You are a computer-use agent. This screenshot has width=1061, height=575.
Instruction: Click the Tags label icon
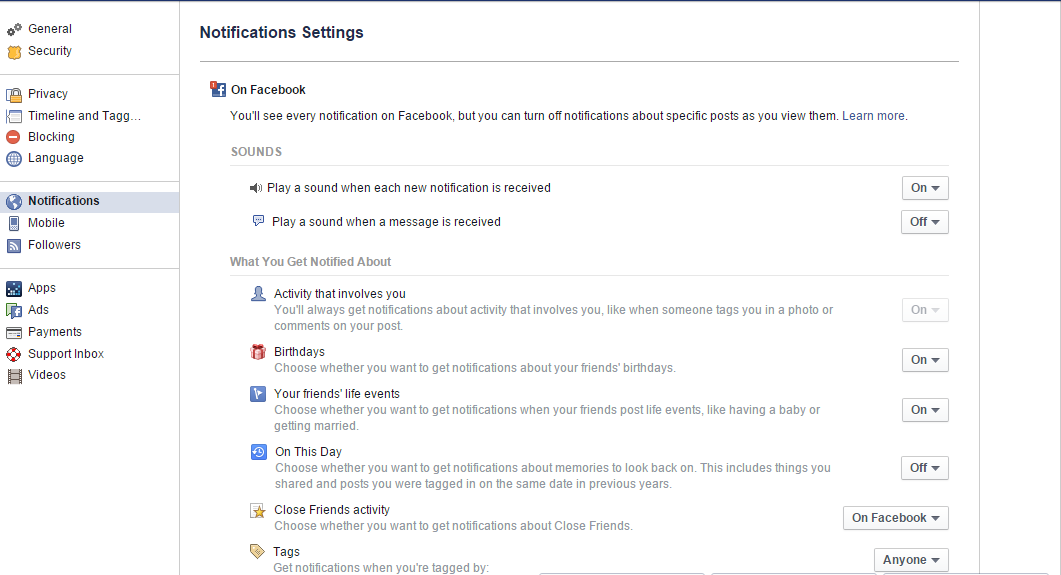[257, 551]
